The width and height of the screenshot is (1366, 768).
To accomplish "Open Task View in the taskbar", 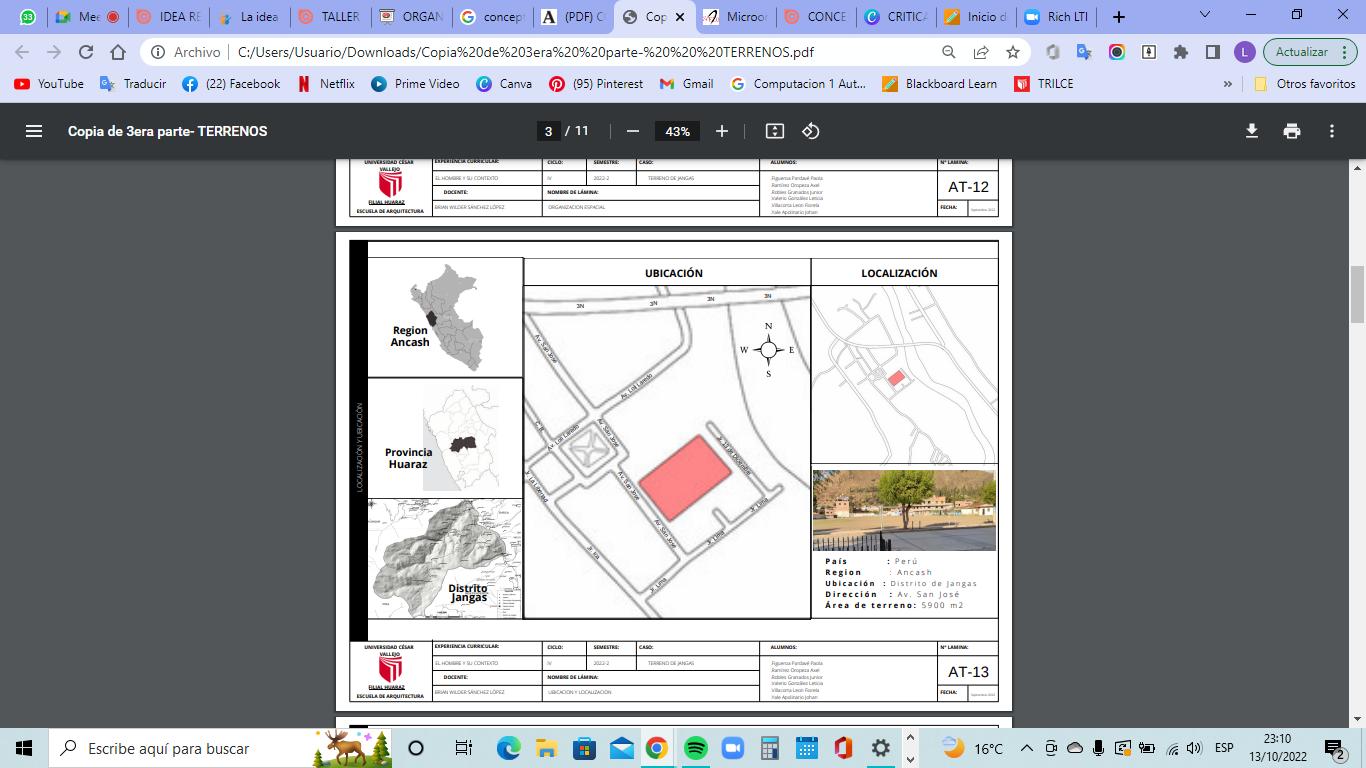I will point(463,748).
